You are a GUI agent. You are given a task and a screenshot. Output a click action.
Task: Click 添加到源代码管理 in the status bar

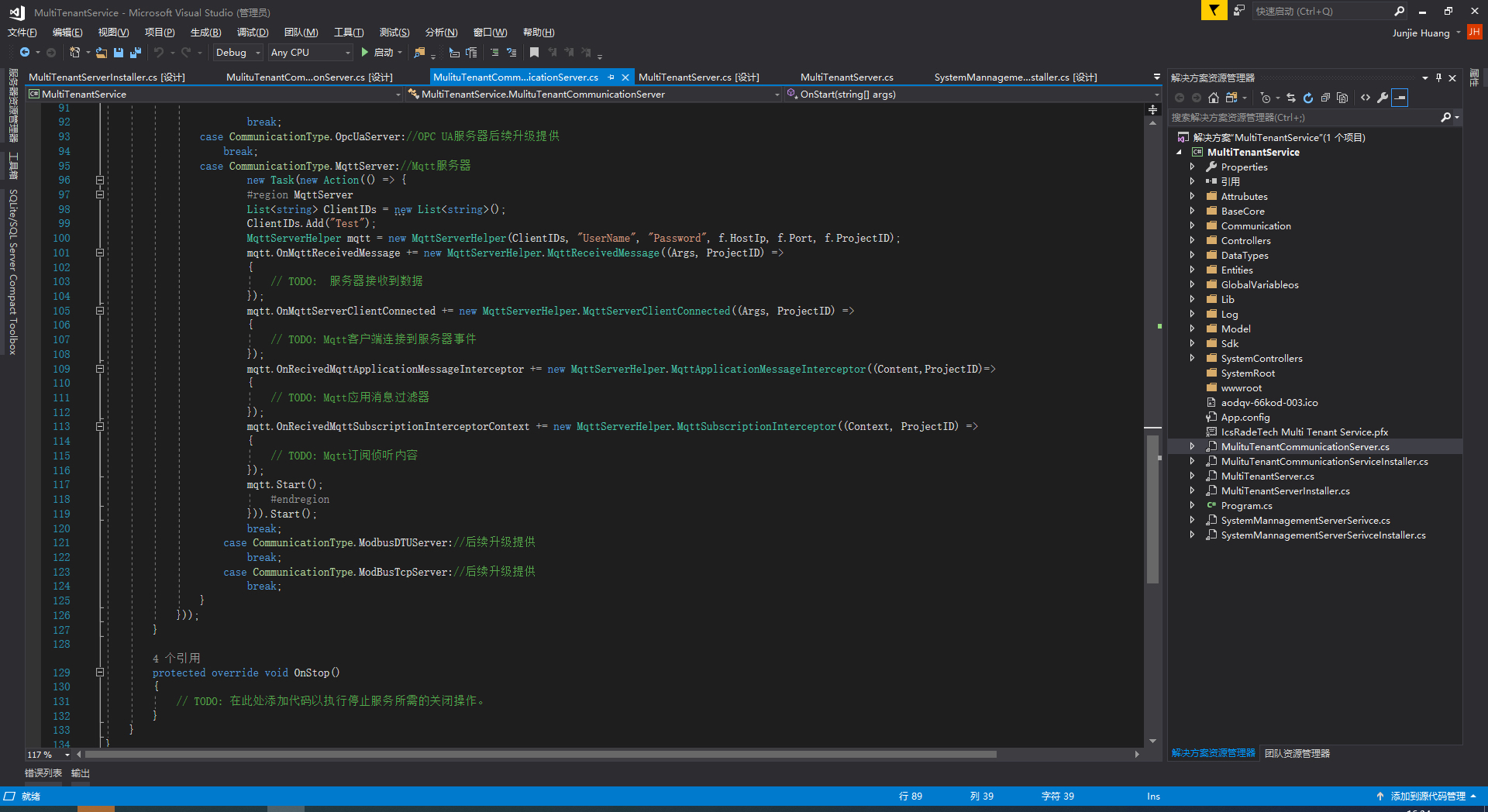pos(1428,797)
